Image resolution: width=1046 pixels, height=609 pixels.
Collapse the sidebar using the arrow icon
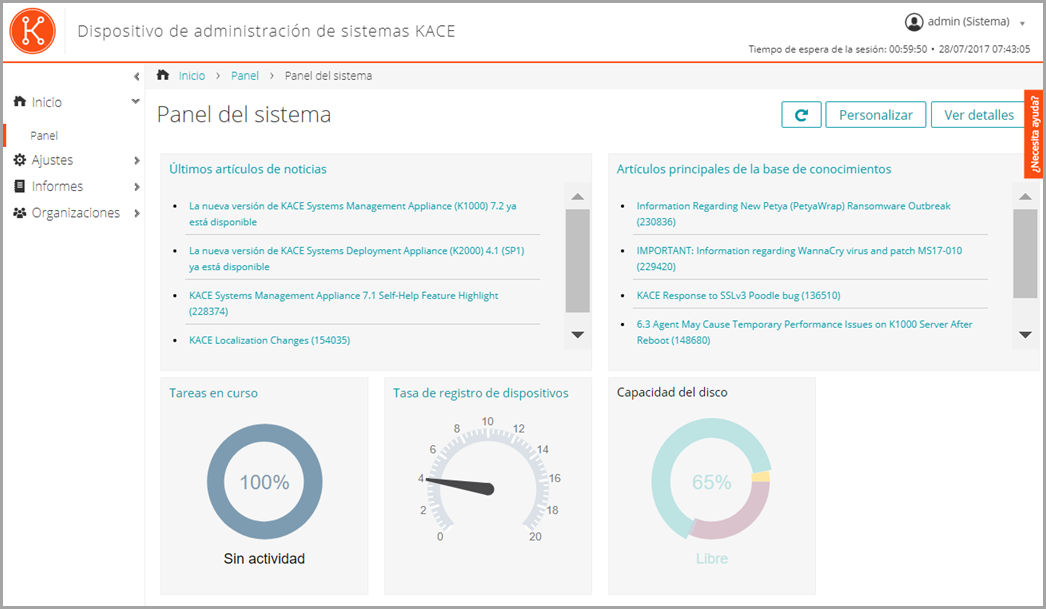[x=137, y=75]
